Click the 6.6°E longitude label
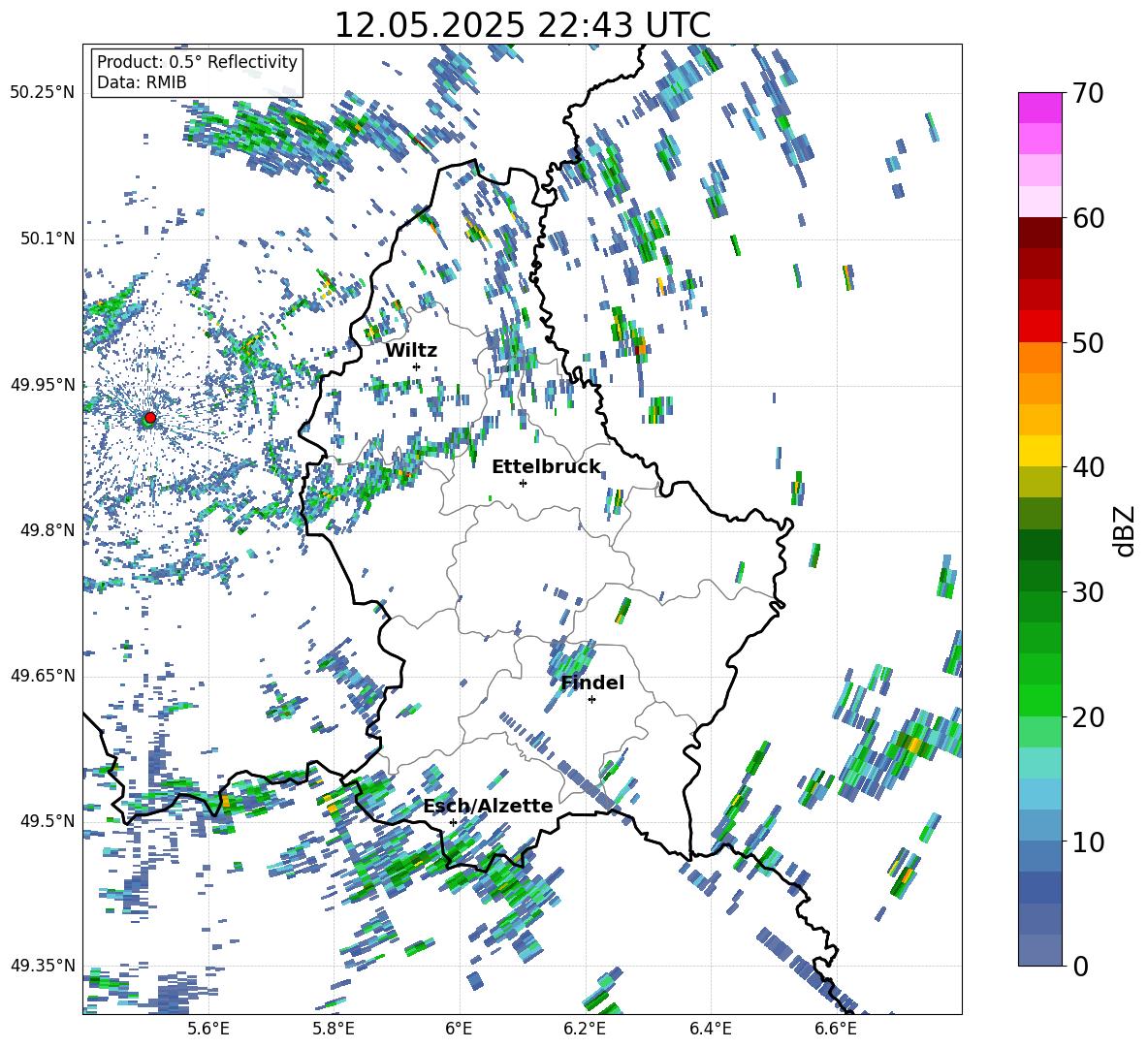 pos(836,1029)
